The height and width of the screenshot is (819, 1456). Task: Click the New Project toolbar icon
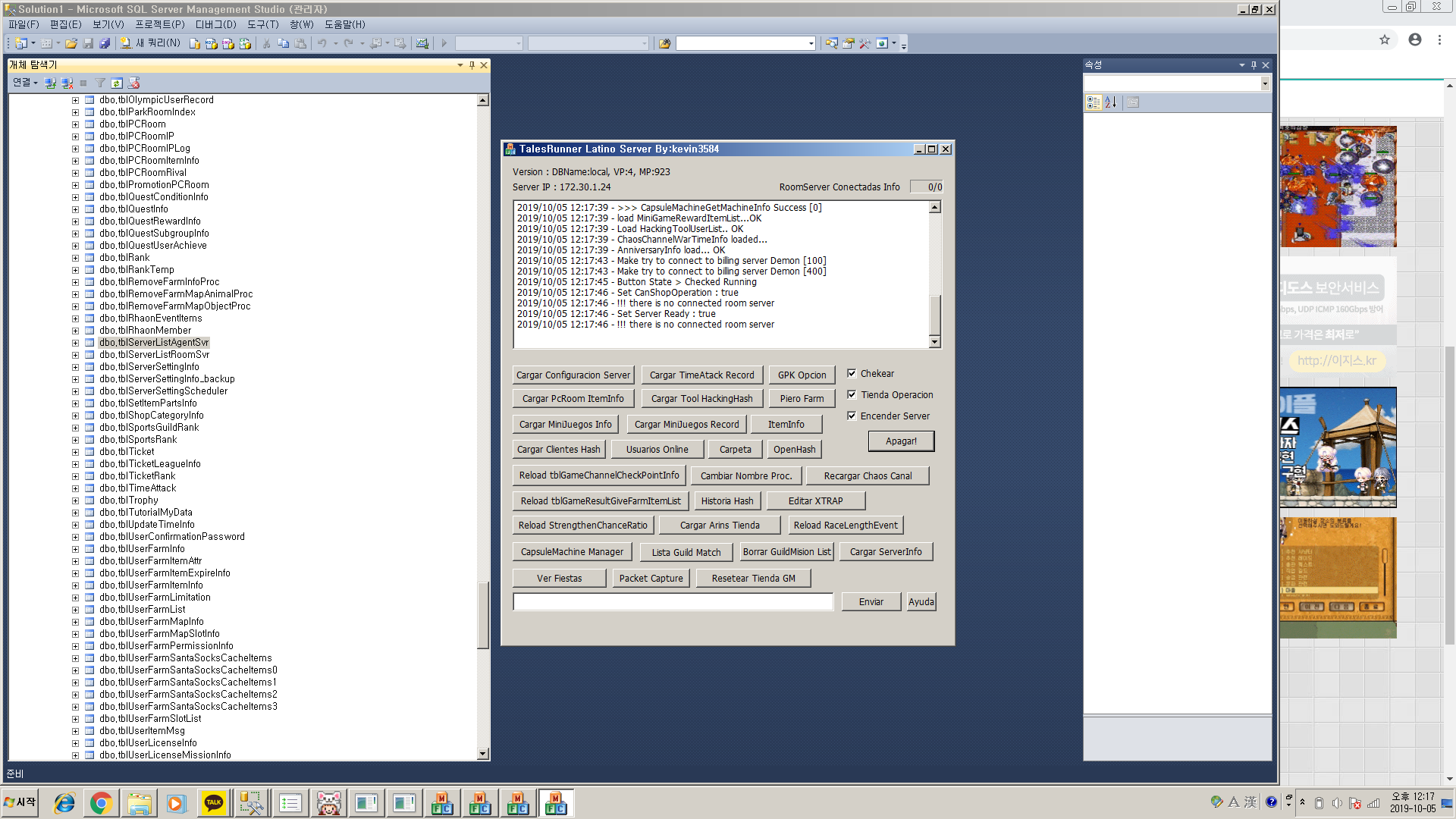(21, 43)
